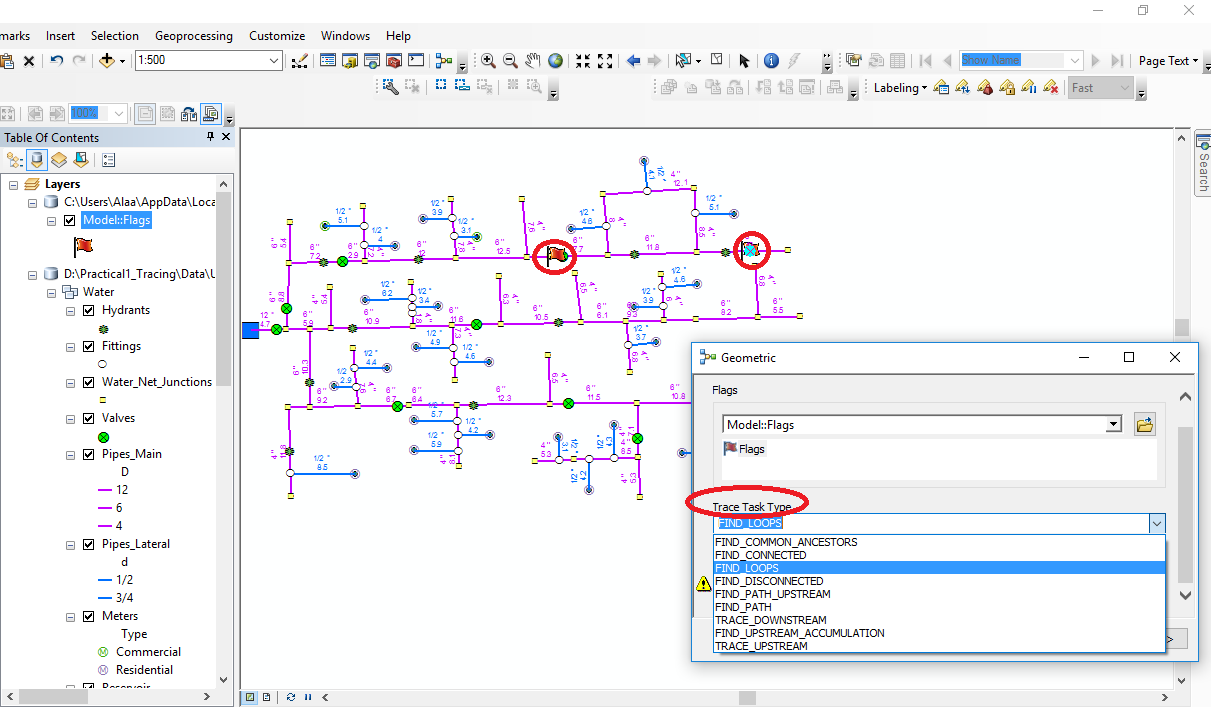
Task: Click the Zoom Out tool
Action: [x=510, y=61]
